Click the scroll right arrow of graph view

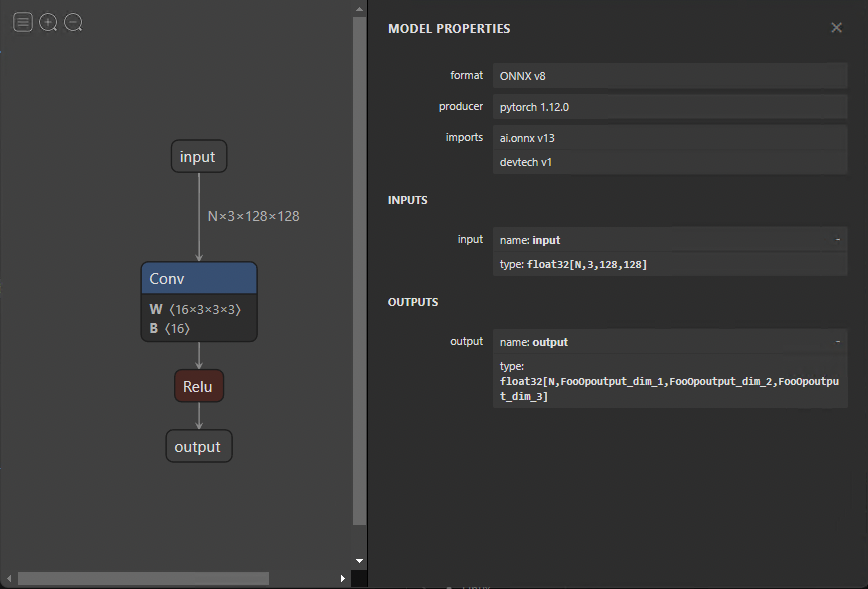[343, 579]
